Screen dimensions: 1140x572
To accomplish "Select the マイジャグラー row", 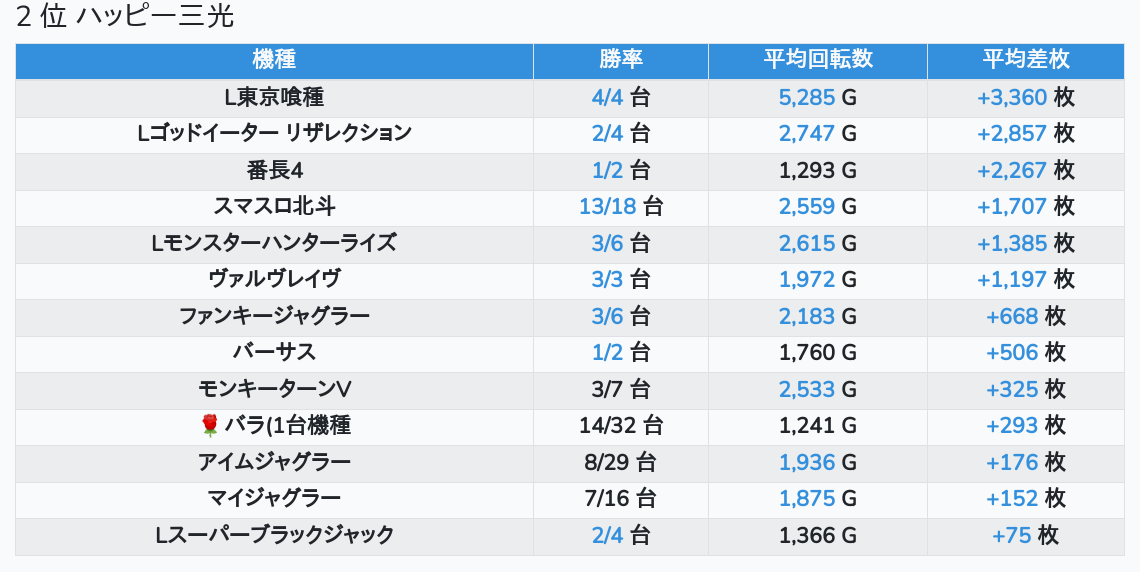I will tap(274, 498).
